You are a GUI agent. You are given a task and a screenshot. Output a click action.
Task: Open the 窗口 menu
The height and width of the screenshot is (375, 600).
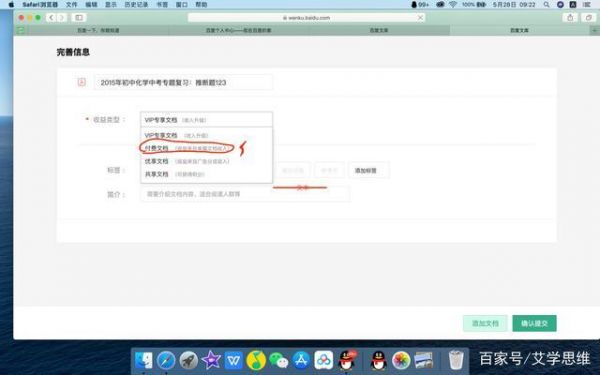point(181,5)
